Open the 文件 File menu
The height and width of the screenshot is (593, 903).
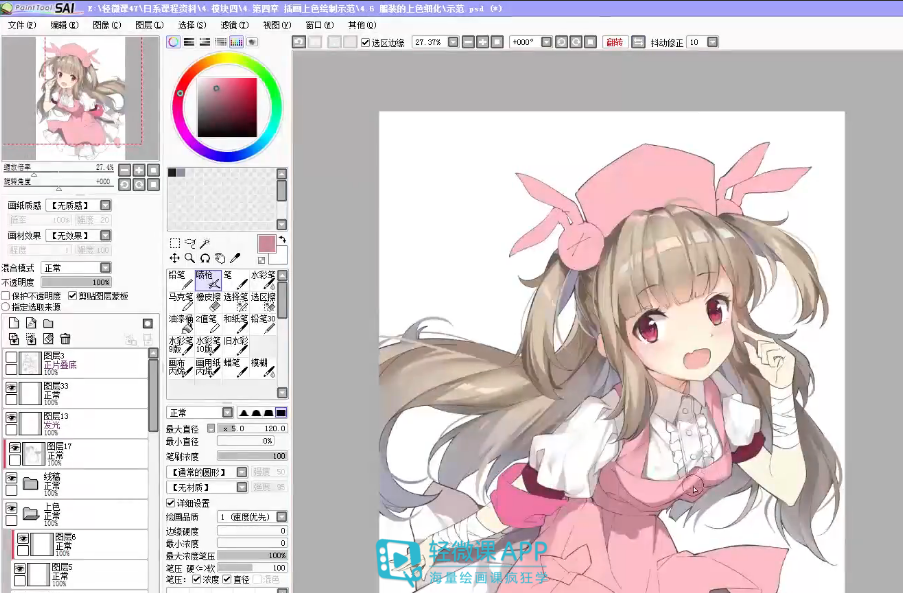click(21, 25)
